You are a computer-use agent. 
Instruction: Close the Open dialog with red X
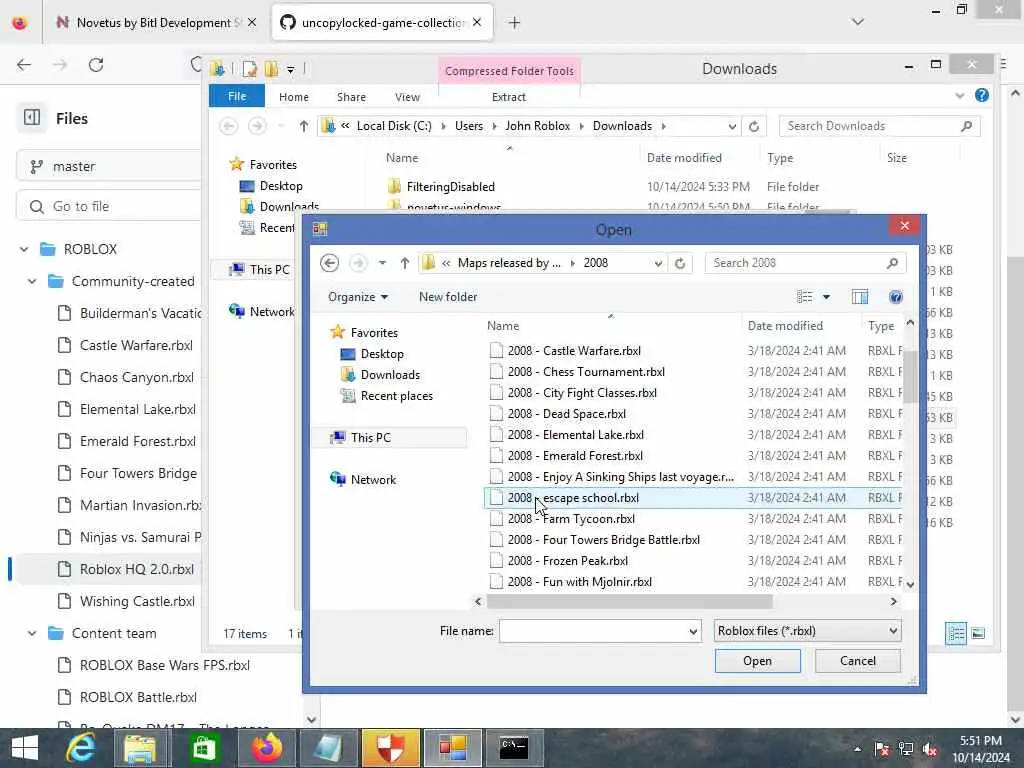[904, 226]
